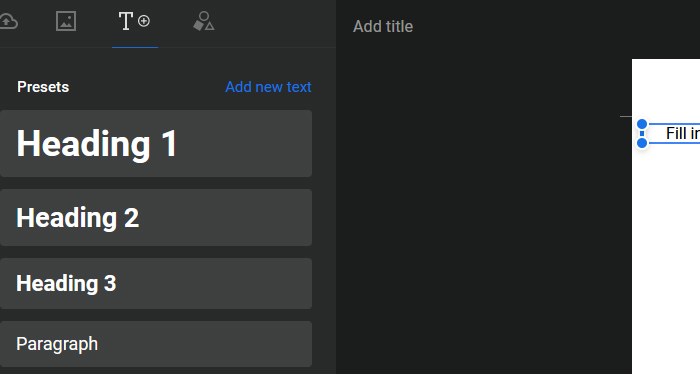
Task: Insert the Heading 1 preset
Action: click(x=156, y=144)
